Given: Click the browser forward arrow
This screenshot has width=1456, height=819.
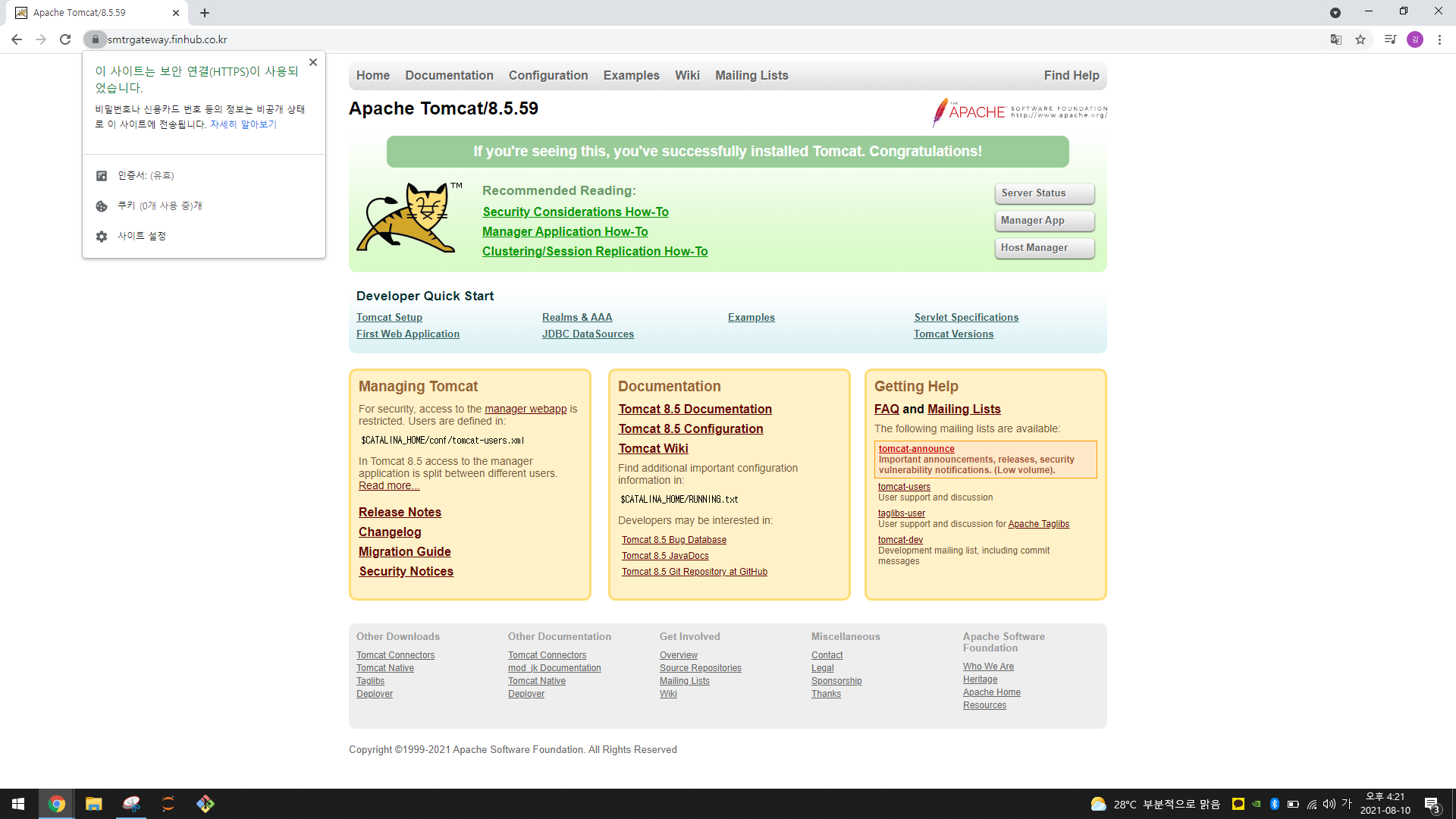Looking at the screenshot, I should coord(41,39).
